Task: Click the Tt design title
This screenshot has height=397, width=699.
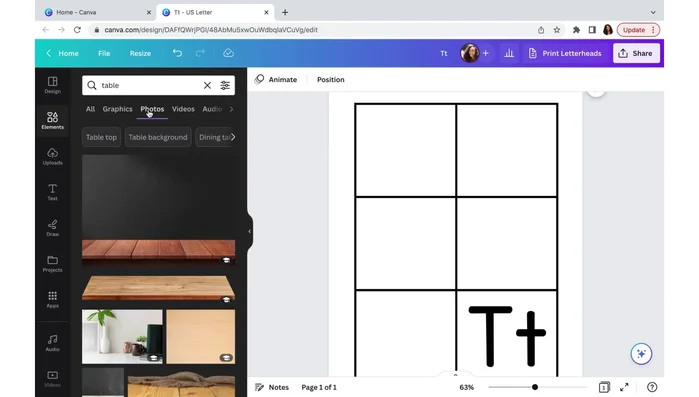Action: pos(444,53)
